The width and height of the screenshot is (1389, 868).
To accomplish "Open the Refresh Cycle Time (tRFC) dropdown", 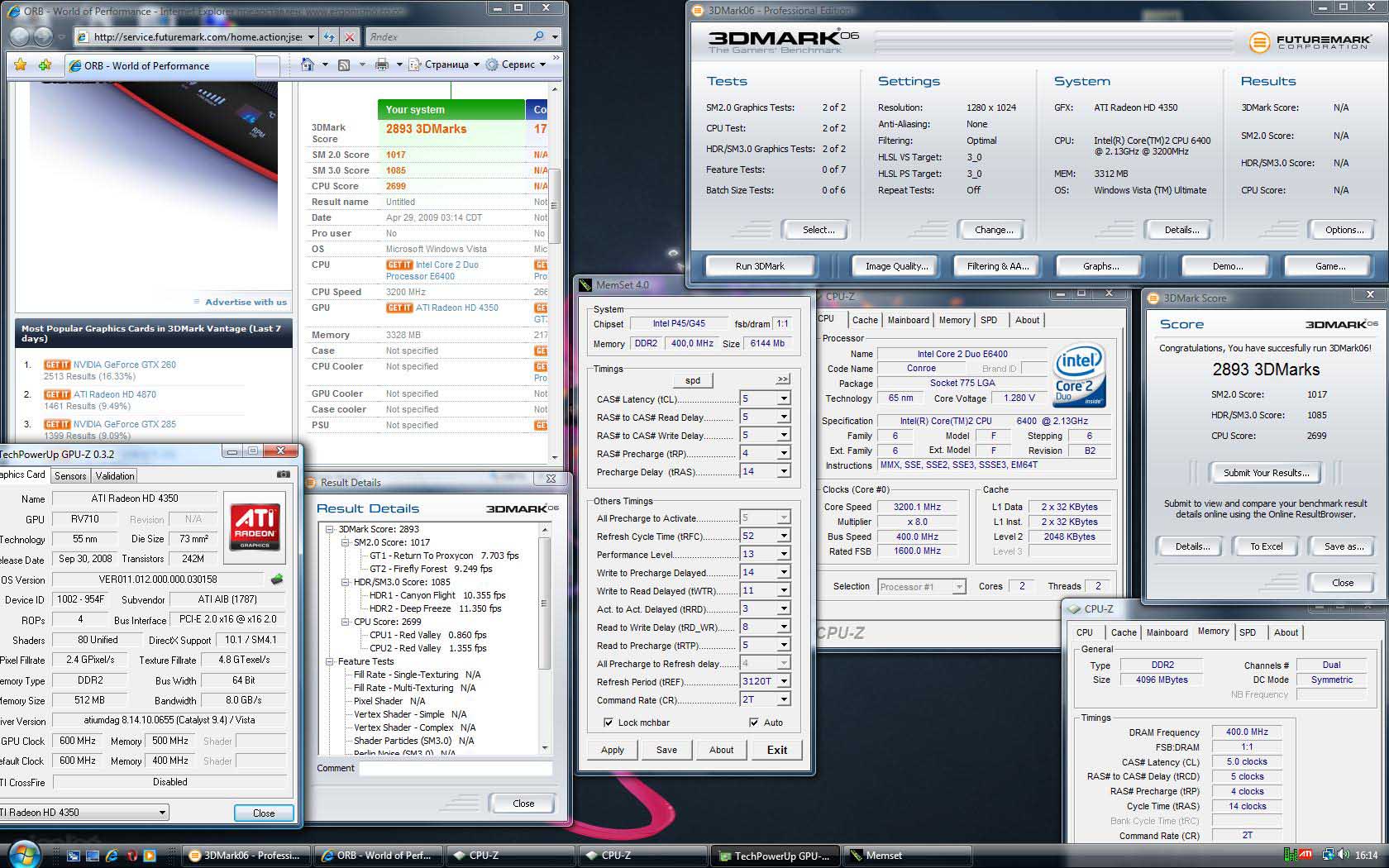I will click(783, 536).
